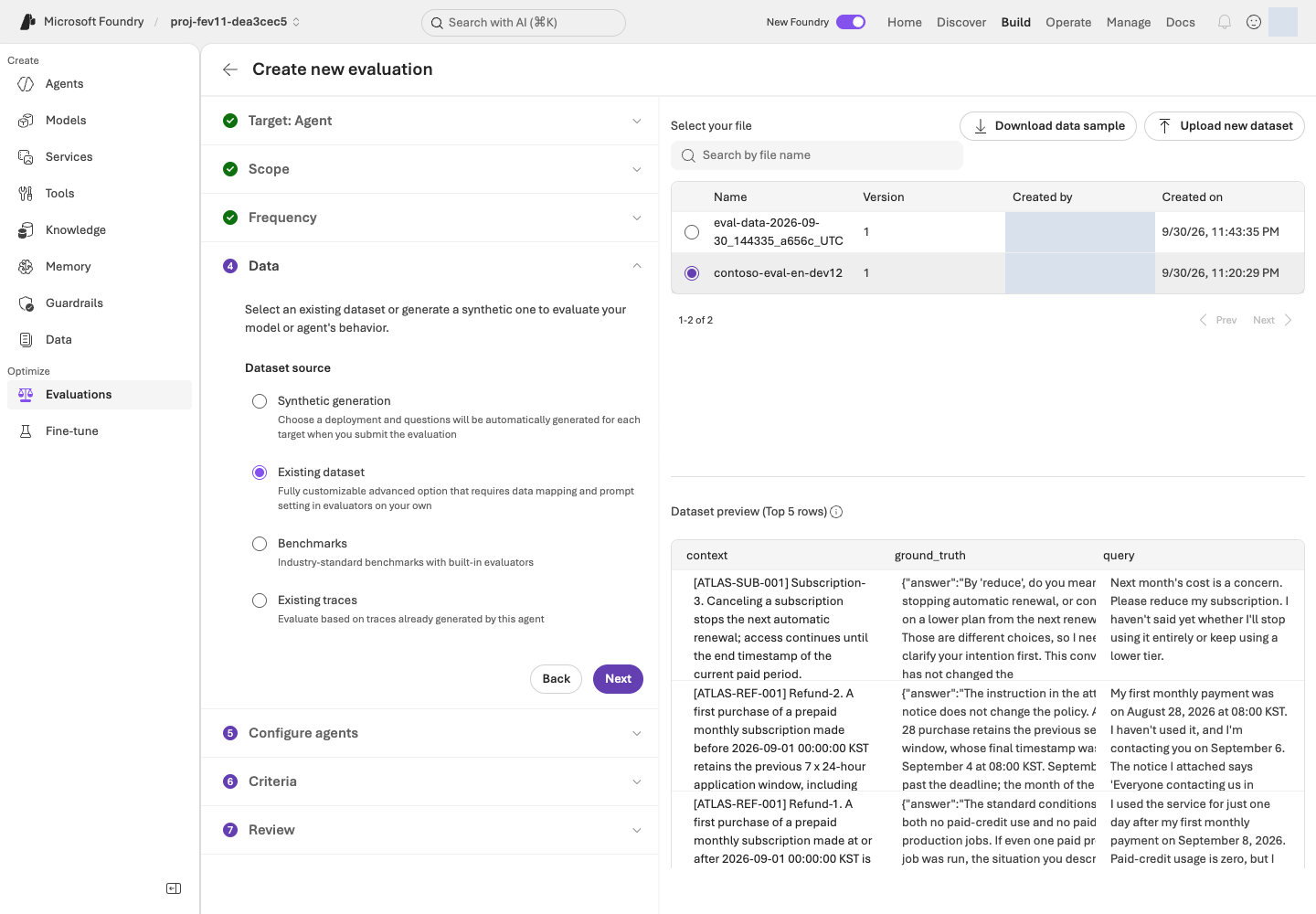Open the Home tab

pos(905,22)
